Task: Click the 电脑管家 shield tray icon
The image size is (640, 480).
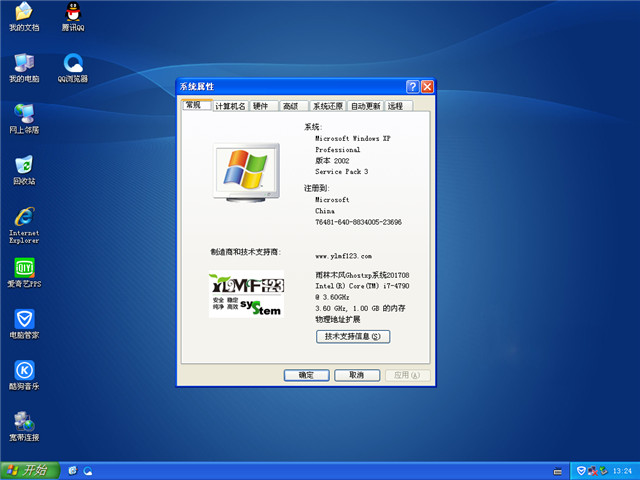Action: (x=581, y=471)
